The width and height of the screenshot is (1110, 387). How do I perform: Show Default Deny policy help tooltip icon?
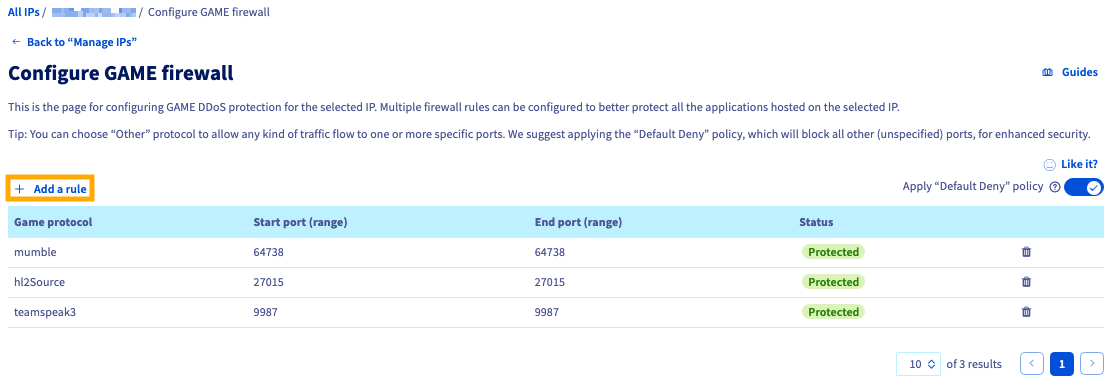point(1055,187)
